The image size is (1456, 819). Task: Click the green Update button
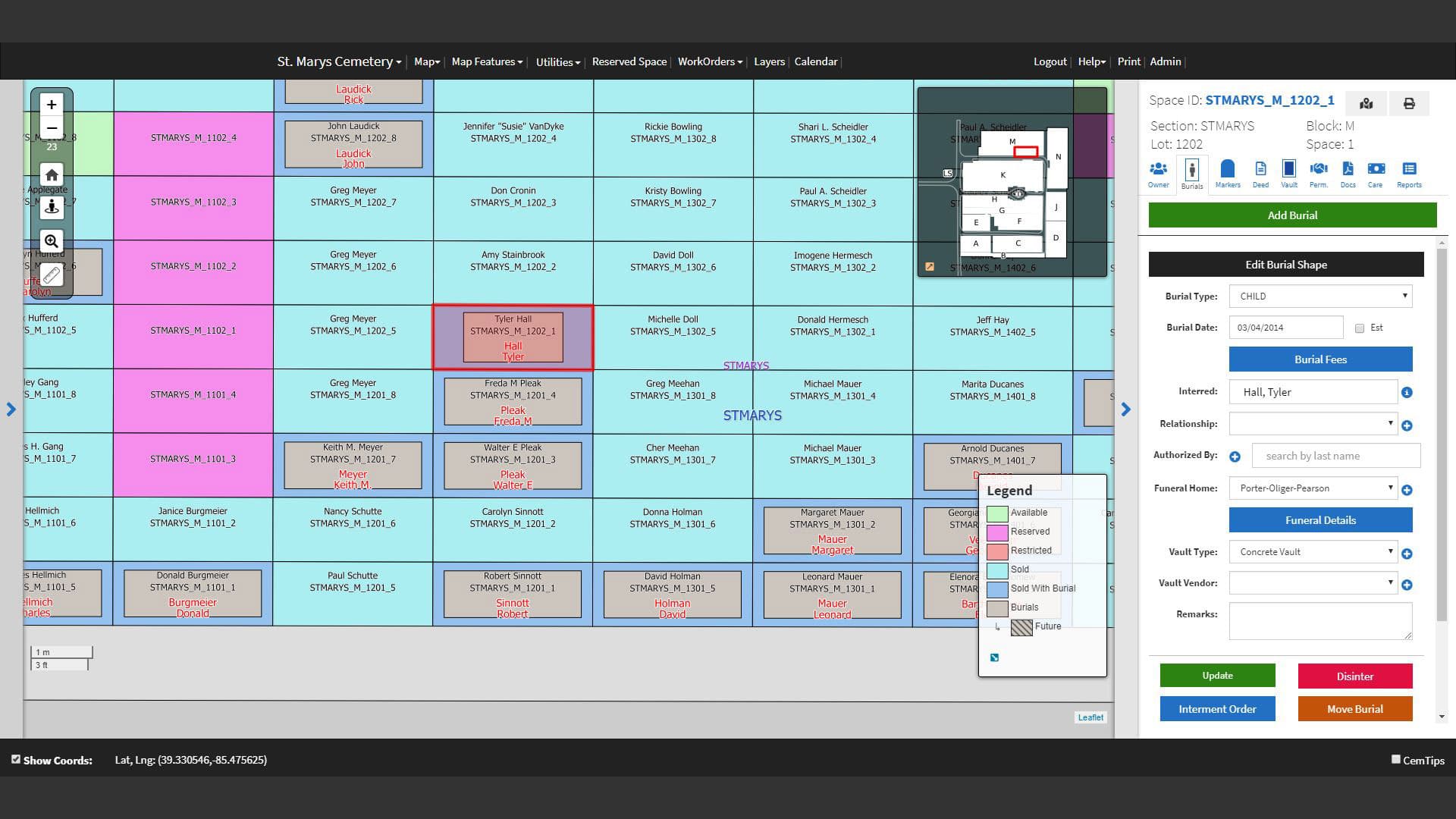coord(1217,676)
